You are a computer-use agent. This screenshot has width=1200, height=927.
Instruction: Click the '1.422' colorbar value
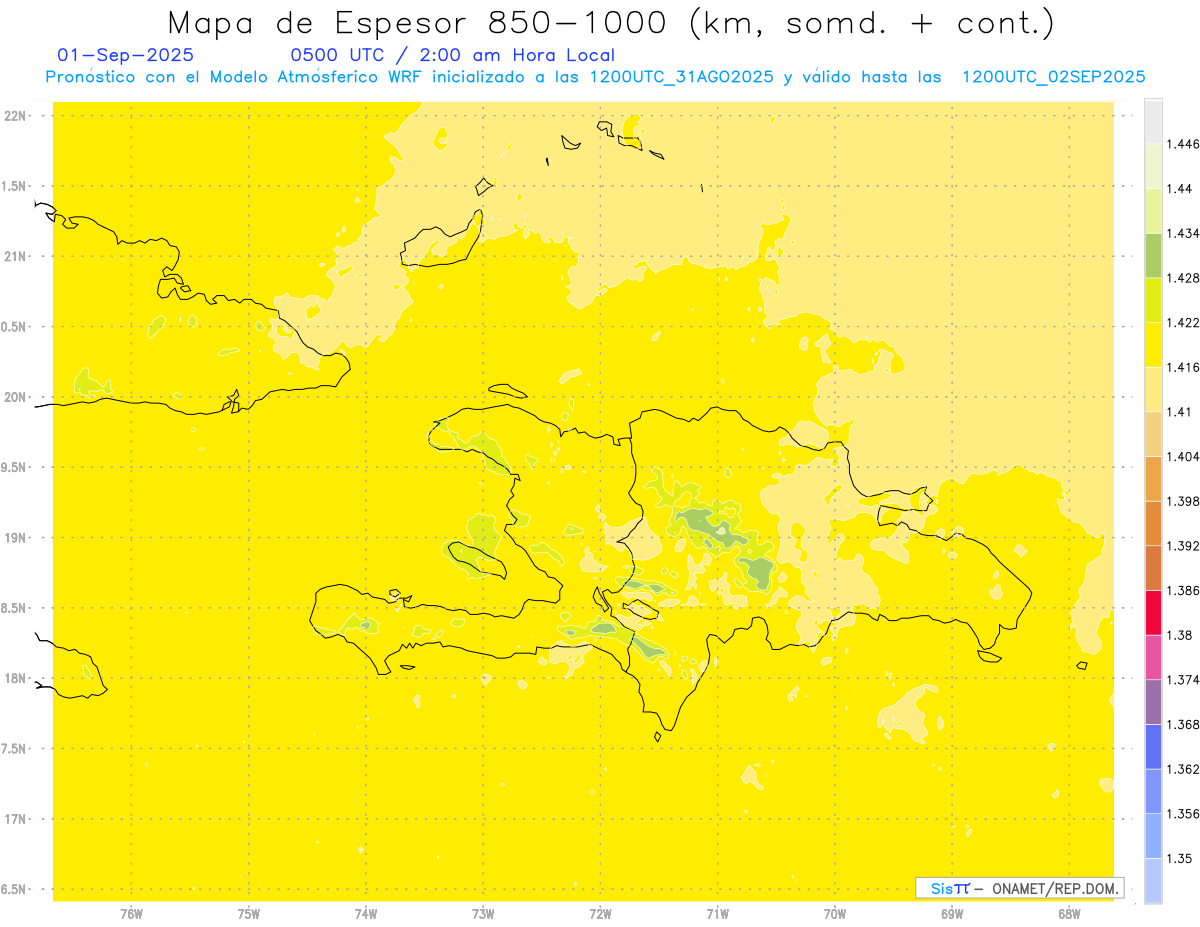tap(1184, 323)
